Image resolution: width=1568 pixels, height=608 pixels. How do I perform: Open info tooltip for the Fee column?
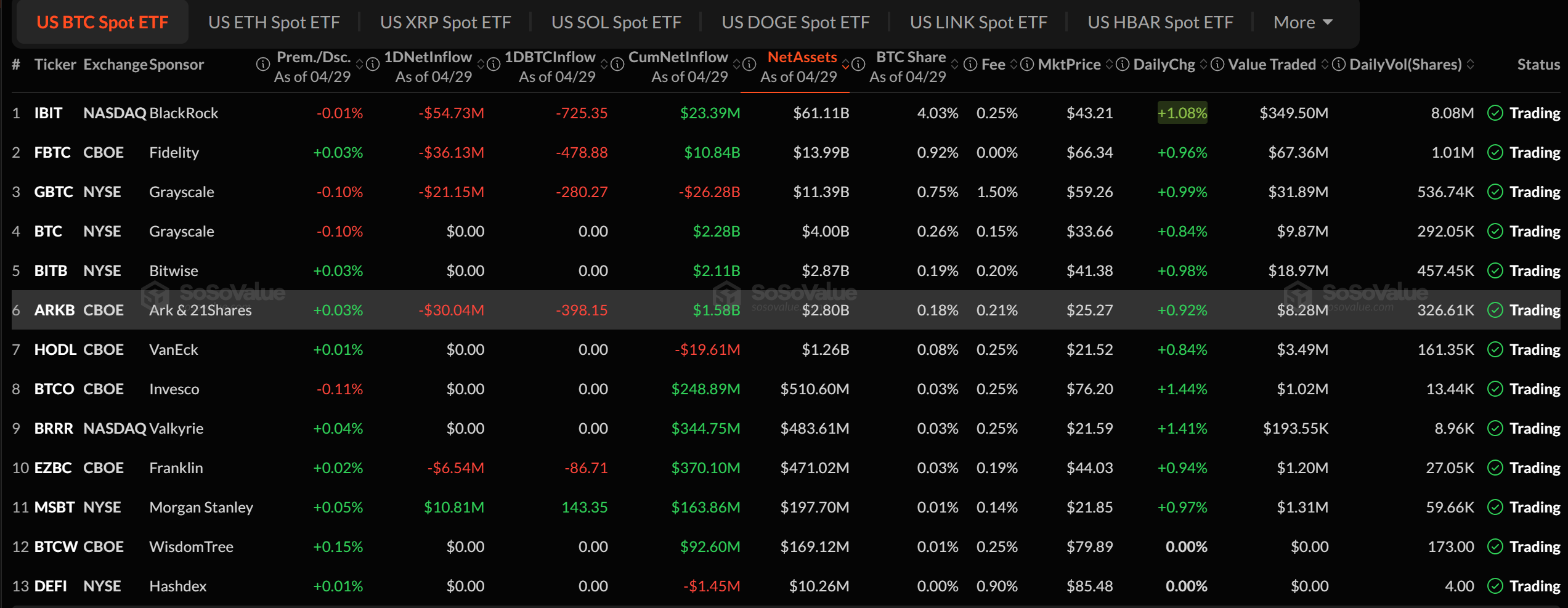coord(969,64)
